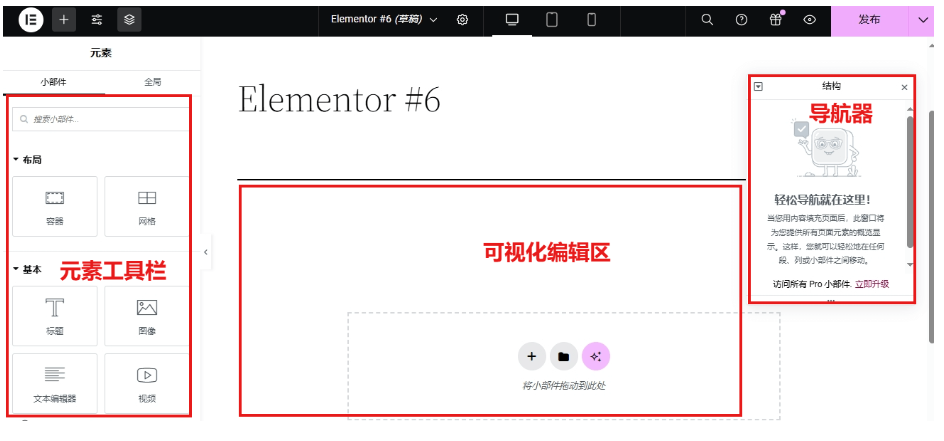Click the 立即升级 upgrade link
This screenshot has width=944, height=441.
click(x=872, y=284)
